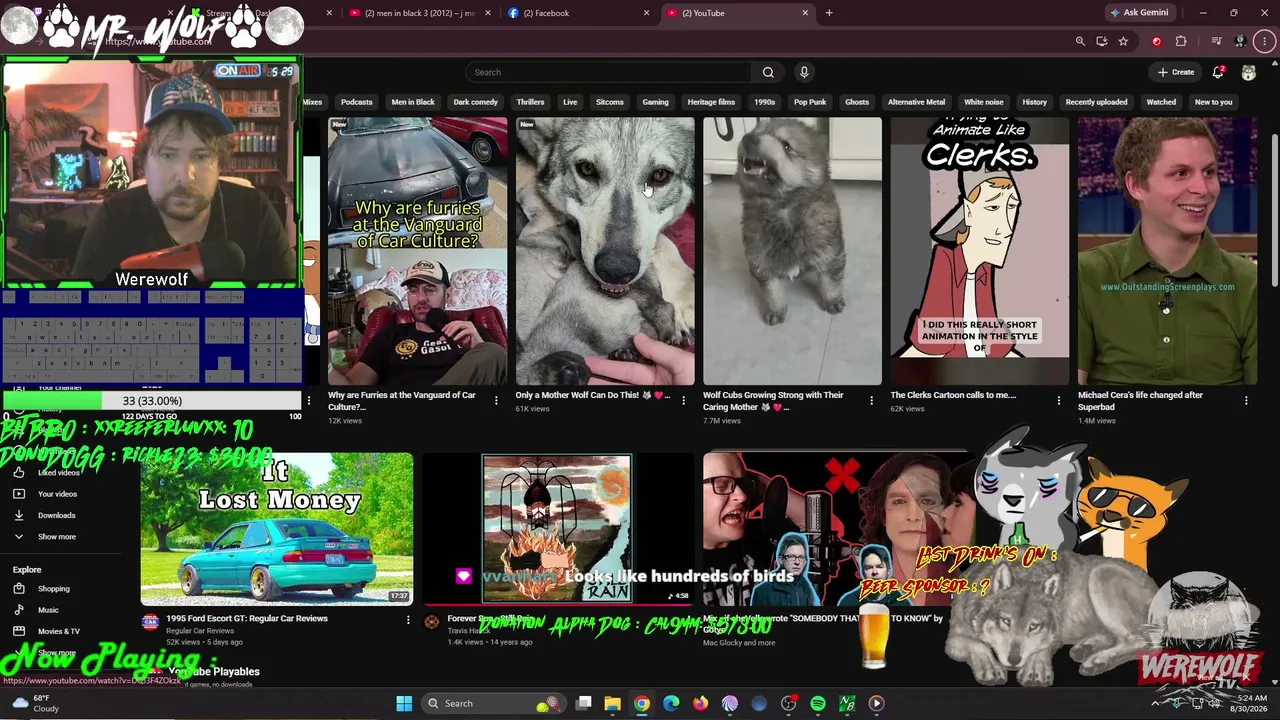Screen dimensions: 1280x720
Task: Open Movies & TV in the Explore section
Action: [x=58, y=631]
